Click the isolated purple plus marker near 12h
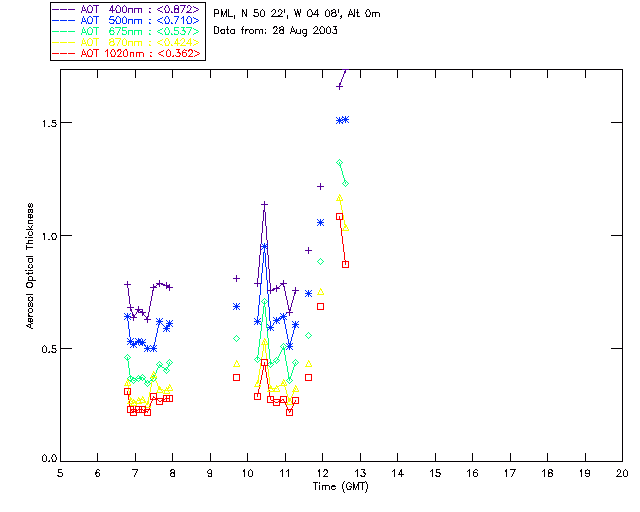Image resolution: width=640 pixels, height=512 pixels. pyautogui.click(x=321, y=187)
